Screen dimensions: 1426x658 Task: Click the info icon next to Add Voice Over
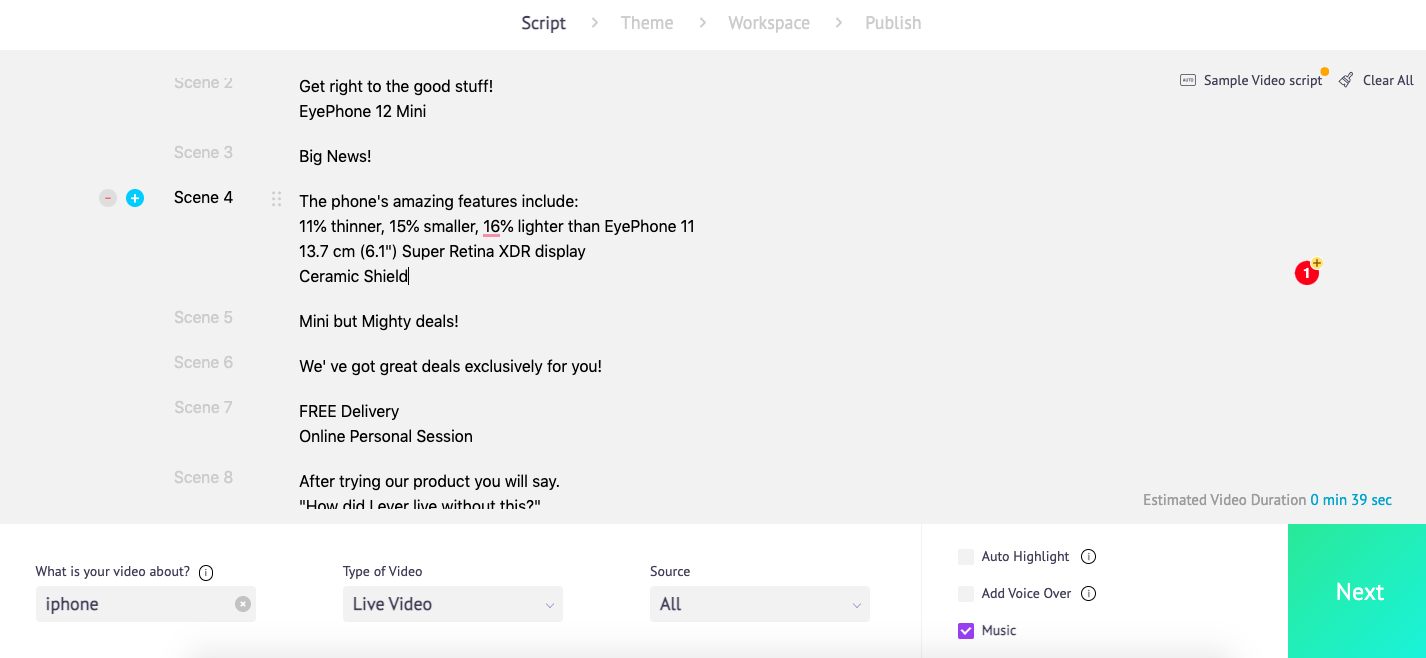[1089, 593]
